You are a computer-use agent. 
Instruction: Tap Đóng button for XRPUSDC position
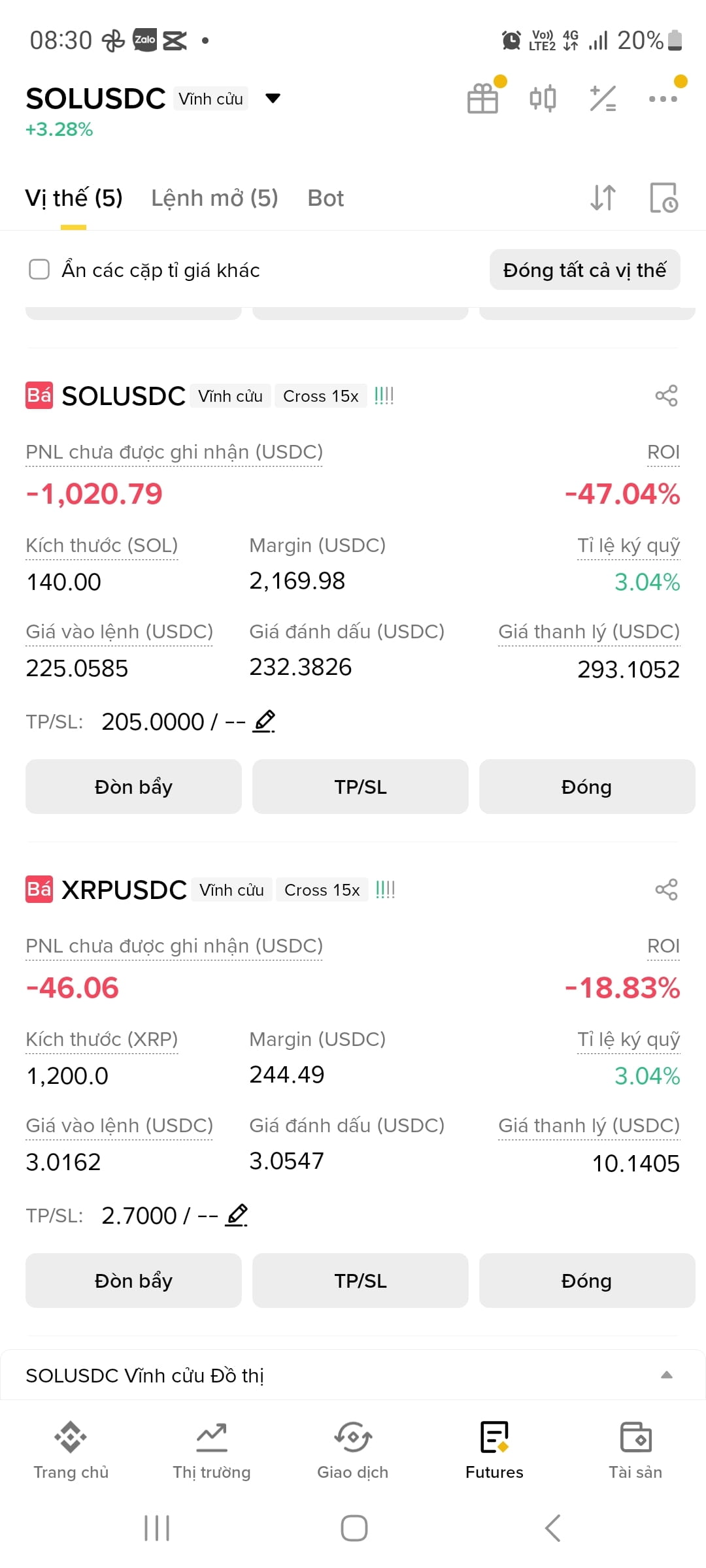click(587, 1281)
